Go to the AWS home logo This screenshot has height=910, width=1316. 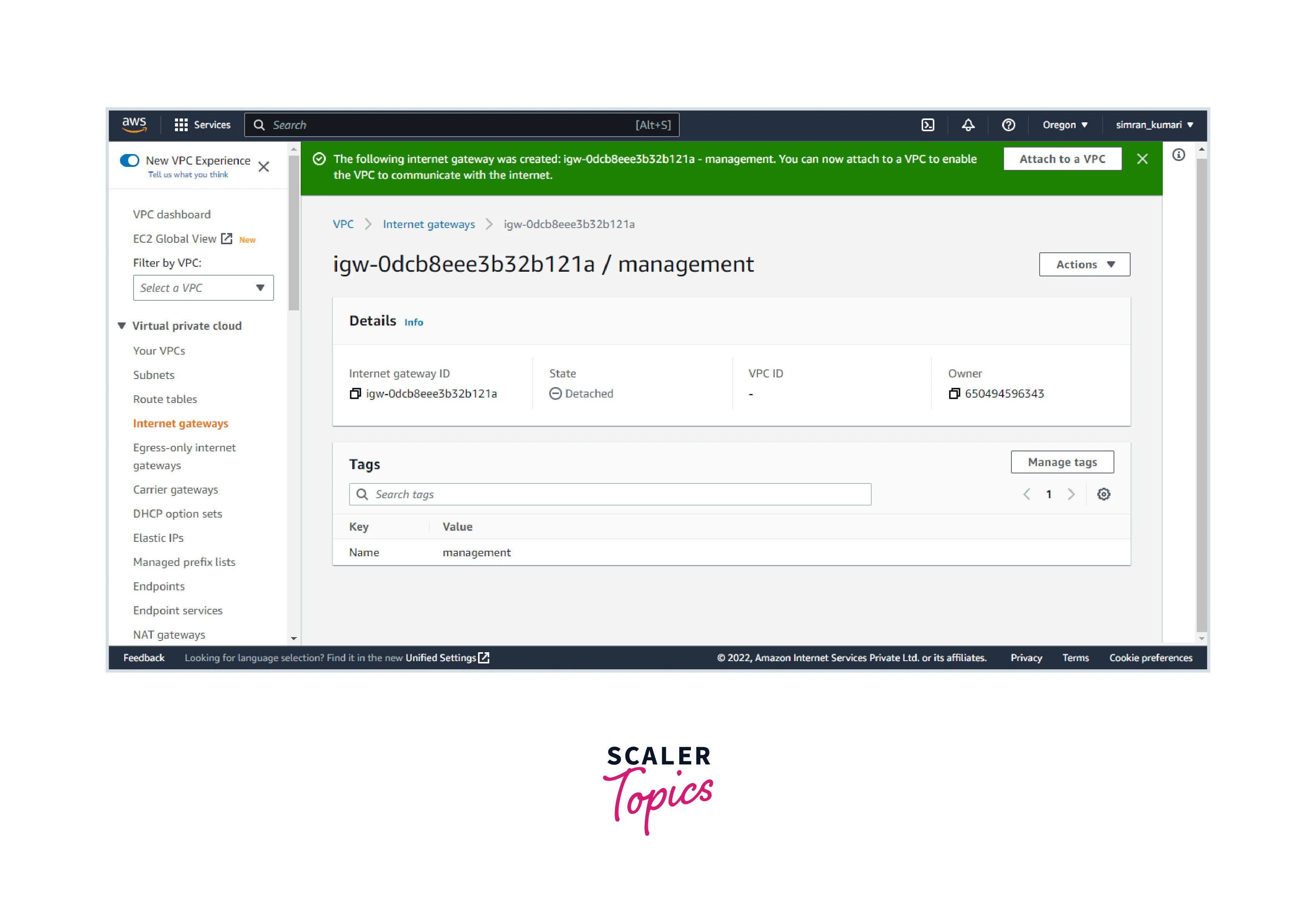click(134, 124)
